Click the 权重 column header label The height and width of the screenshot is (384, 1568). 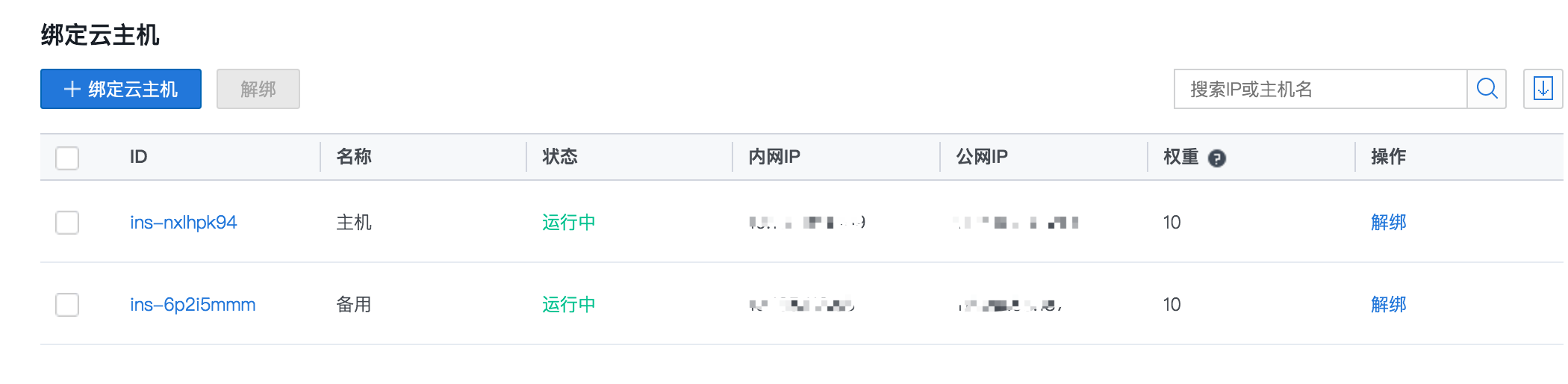(1180, 157)
